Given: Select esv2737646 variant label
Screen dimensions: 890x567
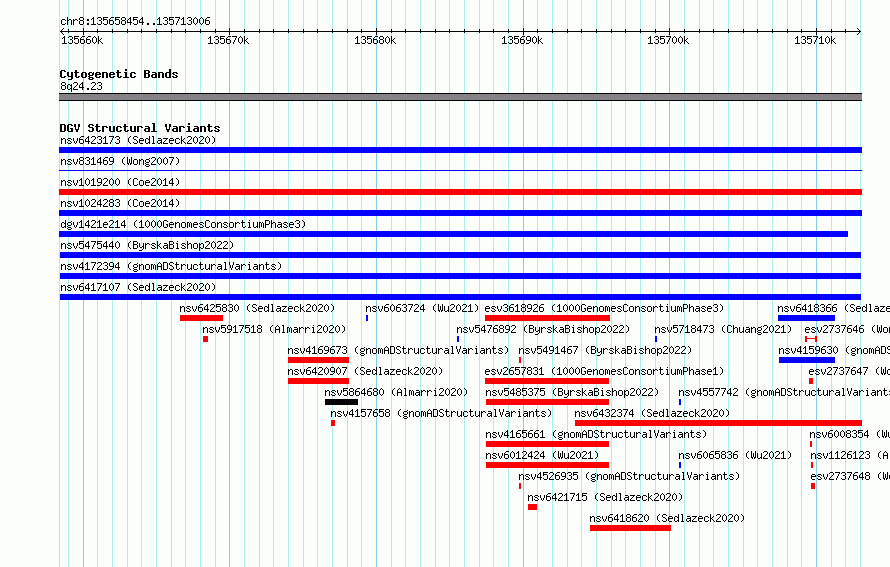Looking at the screenshot, I should [847, 329].
